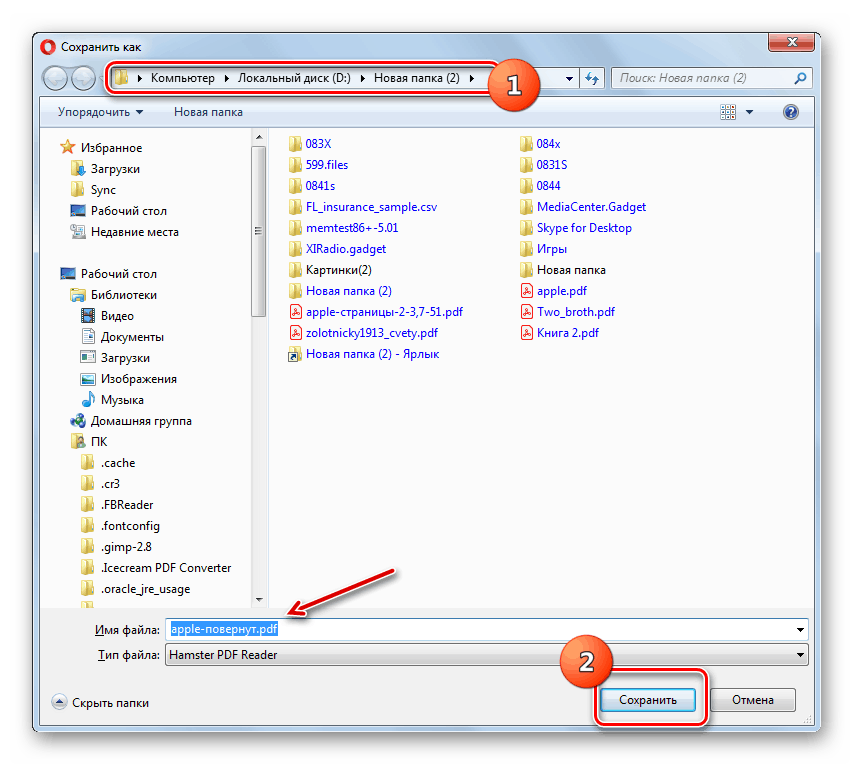Click the Домашняя группа icon
Viewport: 854px width, 765px height.
coord(78,421)
